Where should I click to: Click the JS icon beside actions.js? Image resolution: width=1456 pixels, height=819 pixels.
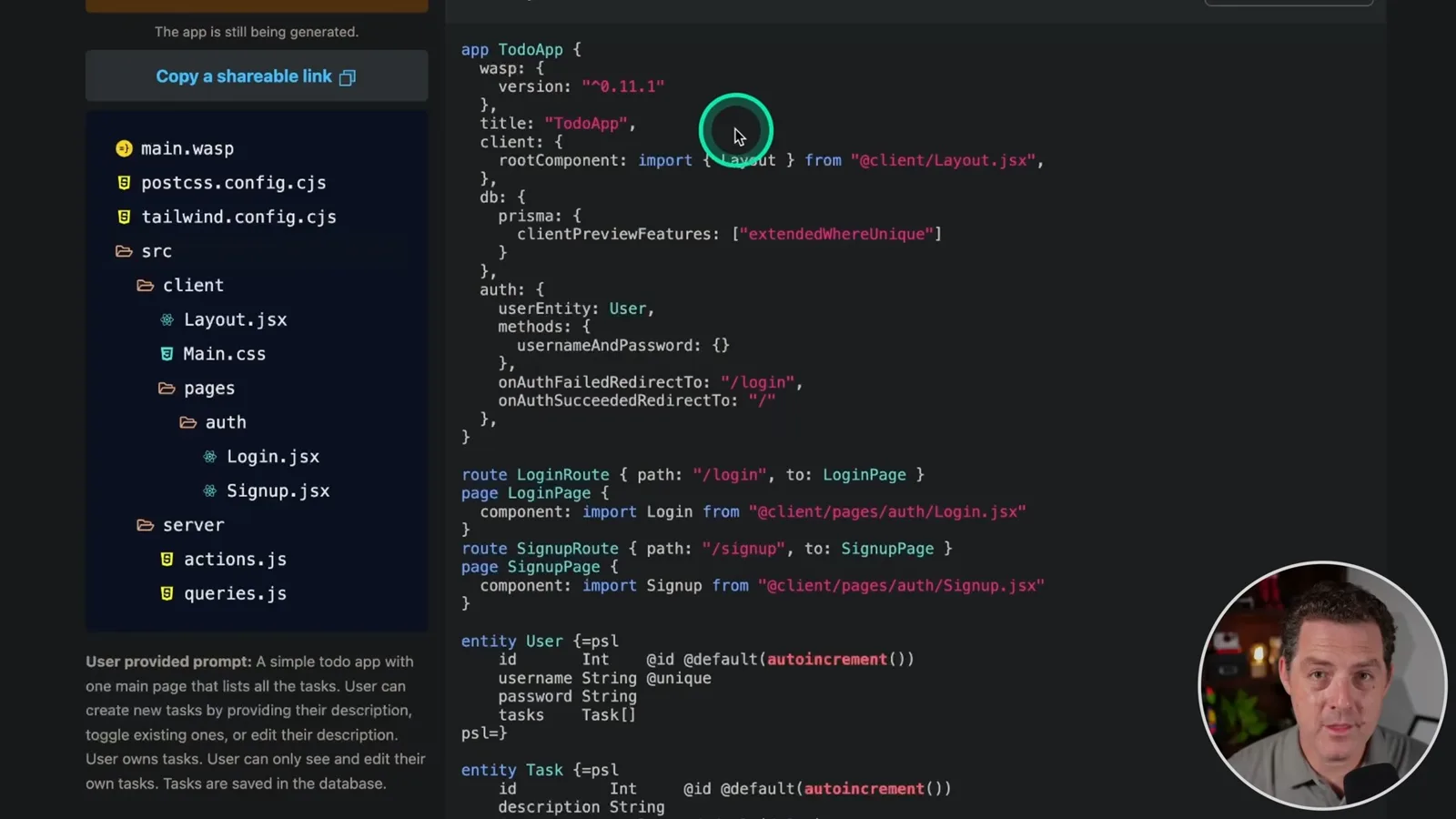click(167, 560)
